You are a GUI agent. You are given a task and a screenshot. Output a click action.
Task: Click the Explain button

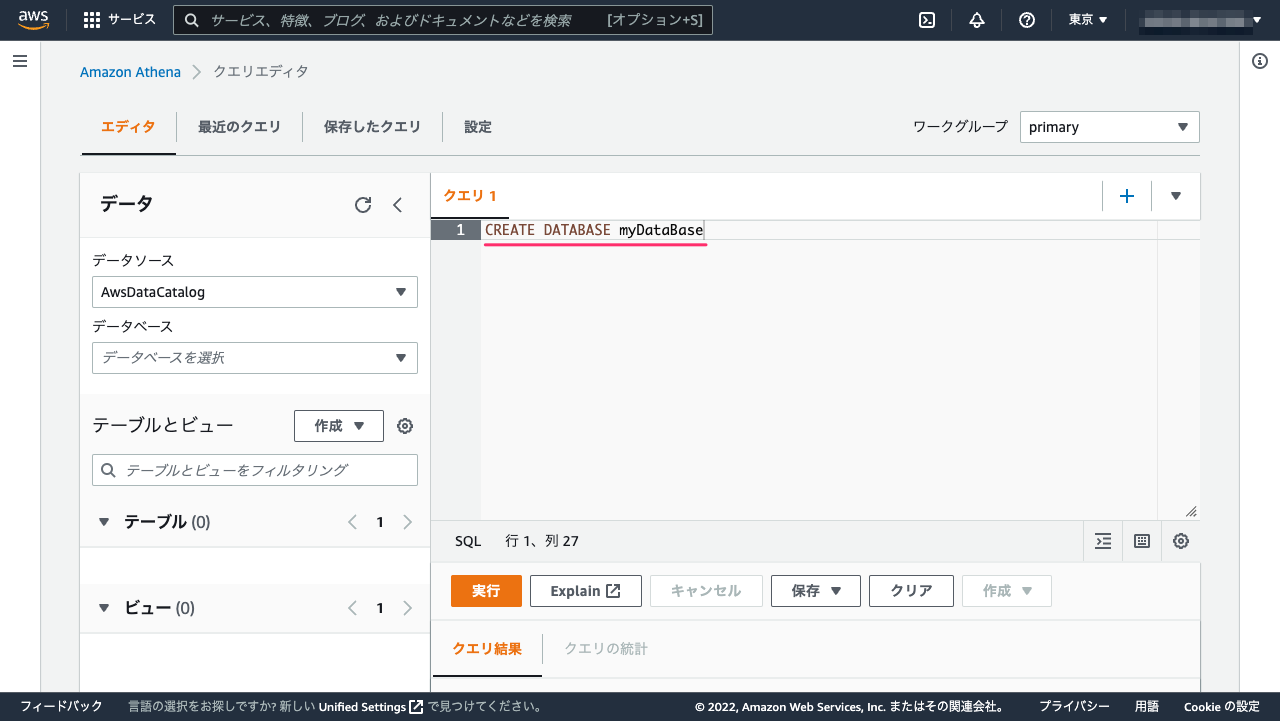pos(586,591)
